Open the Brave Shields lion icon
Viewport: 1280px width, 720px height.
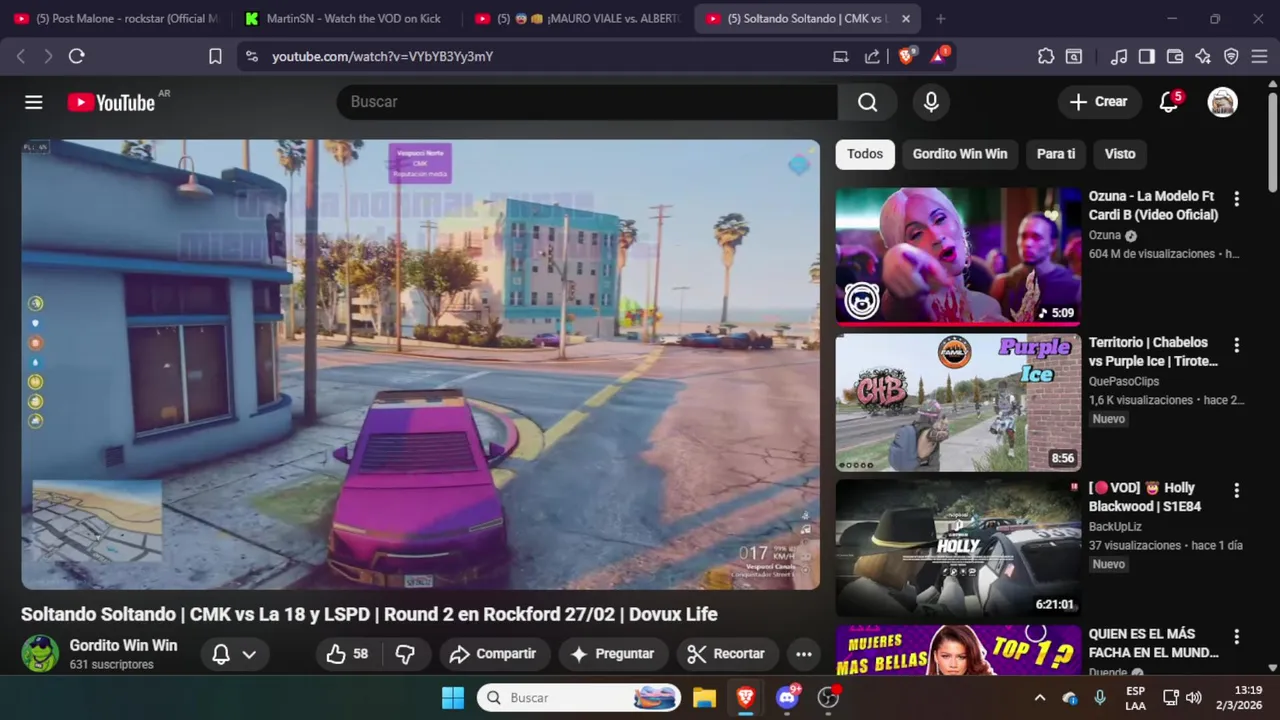coord(906,56)
